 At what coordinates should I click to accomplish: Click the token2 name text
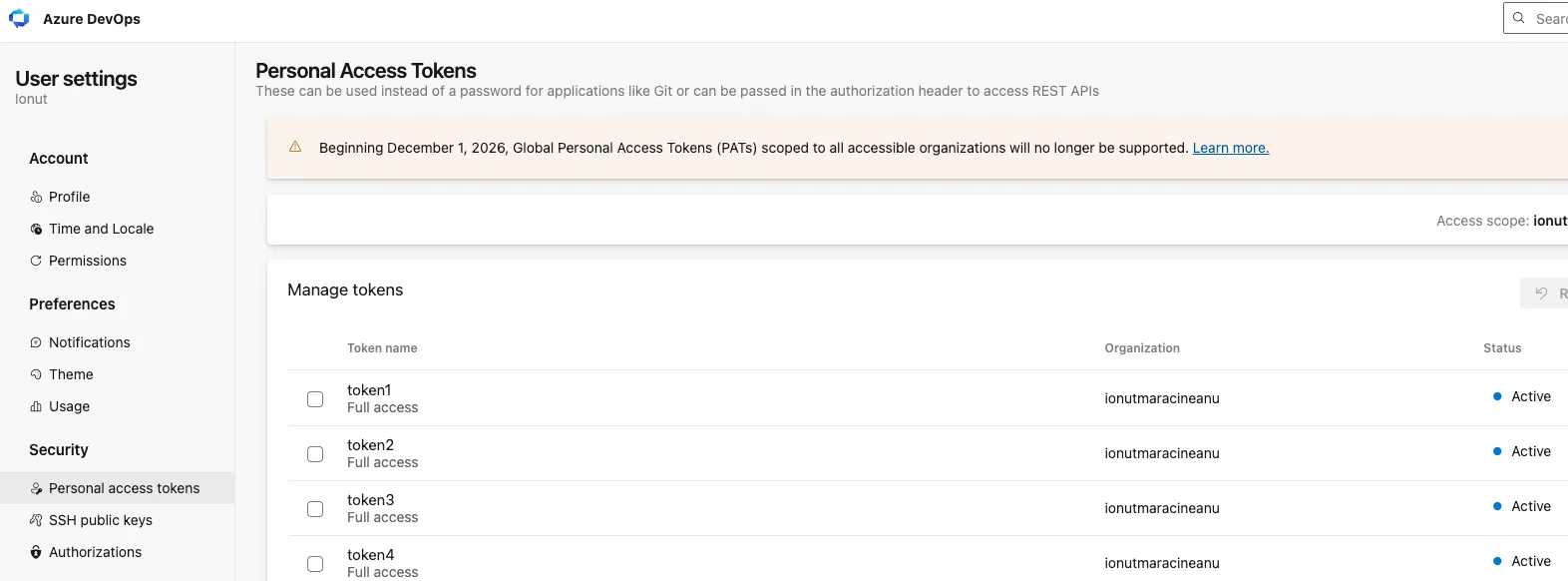[370, 445]
